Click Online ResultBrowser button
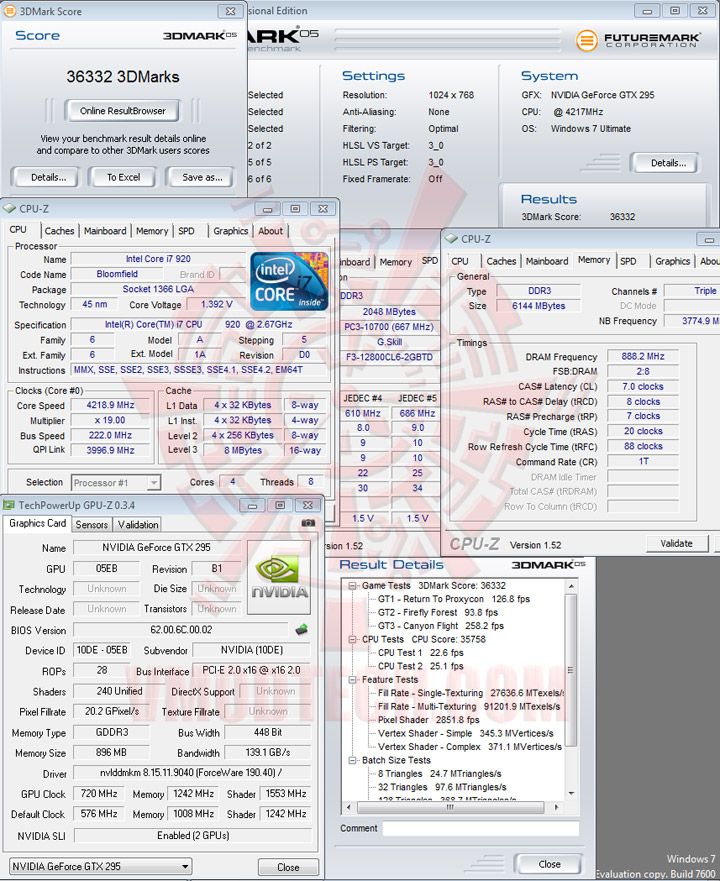 click(x=123, y=111)
